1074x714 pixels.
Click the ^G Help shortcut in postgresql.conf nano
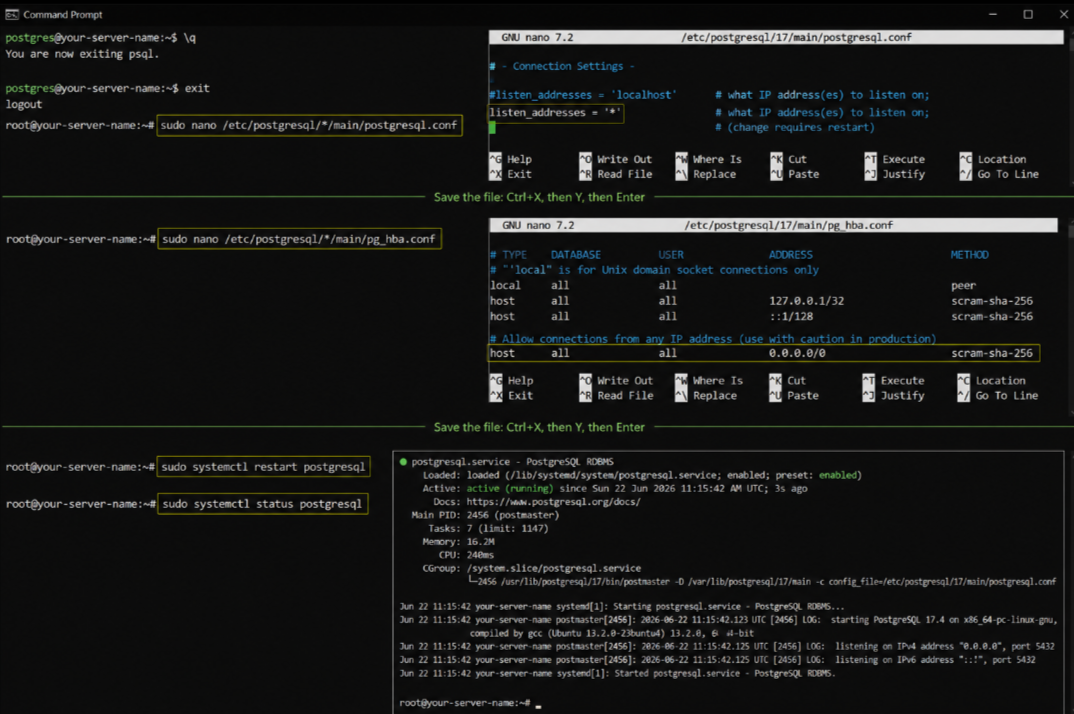coord(511,159)
